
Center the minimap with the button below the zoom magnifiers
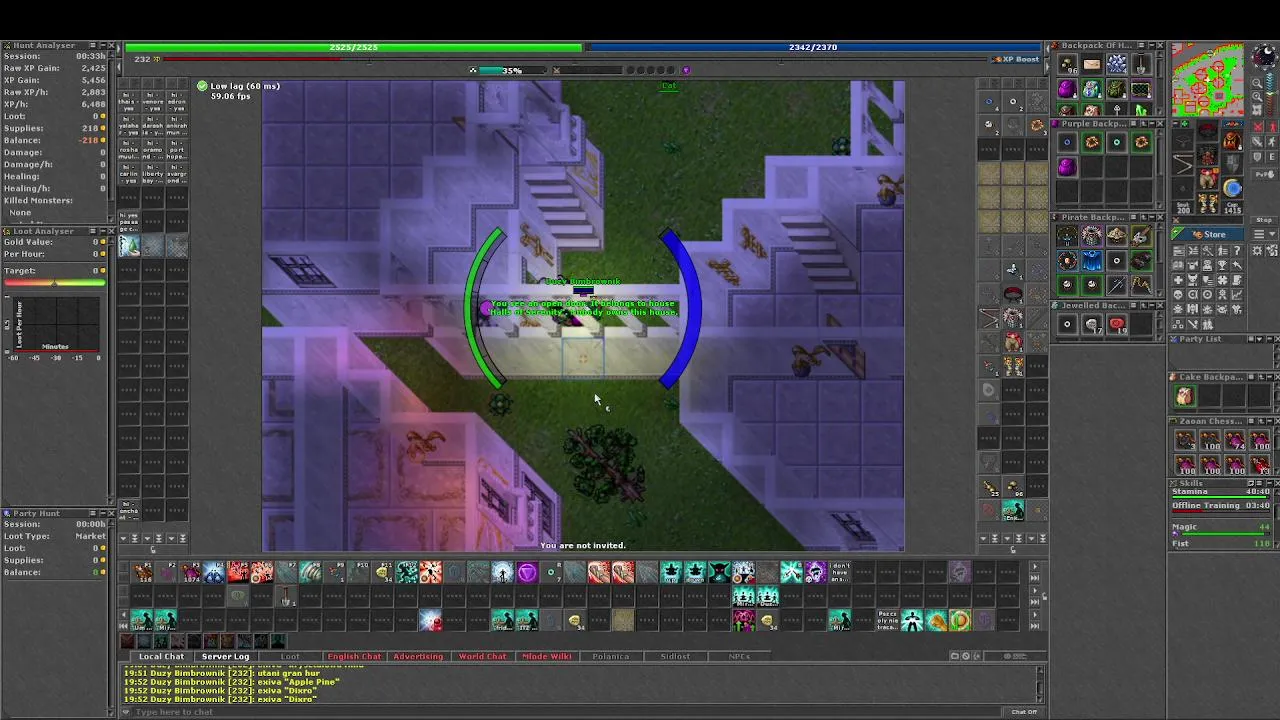click(x=1257, y=110)
